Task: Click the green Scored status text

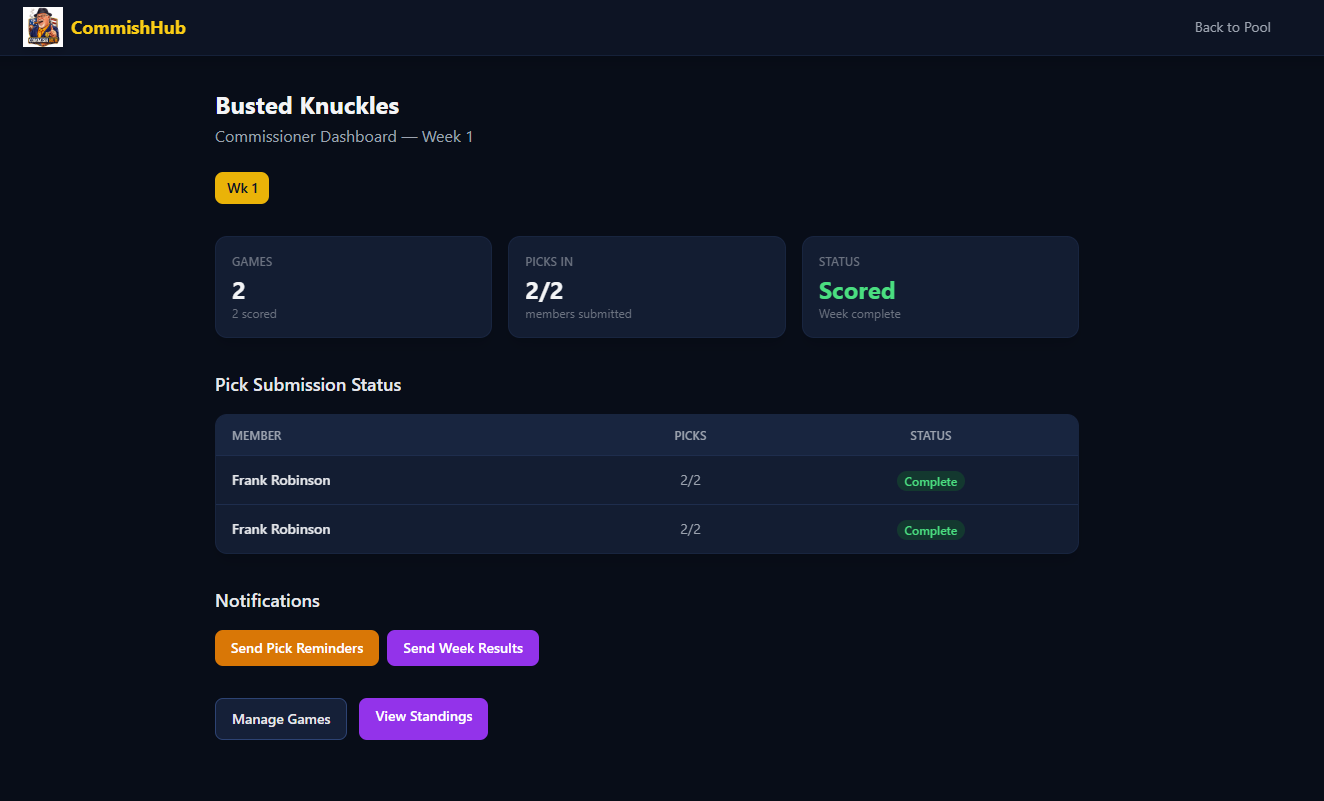Action: point(857,291)
